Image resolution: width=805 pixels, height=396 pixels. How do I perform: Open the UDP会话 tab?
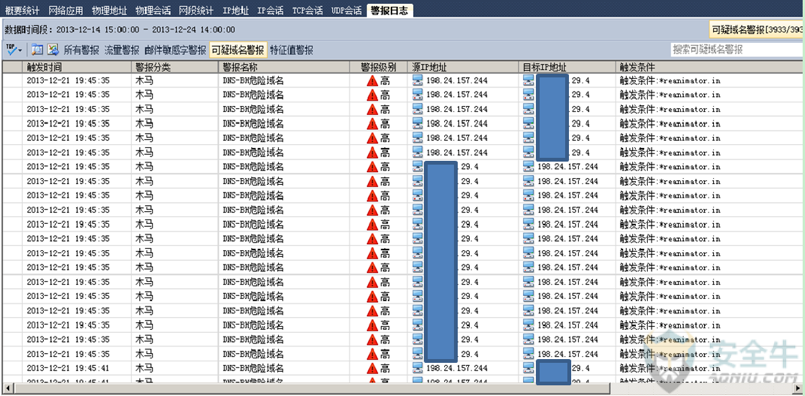pos(347,10)
